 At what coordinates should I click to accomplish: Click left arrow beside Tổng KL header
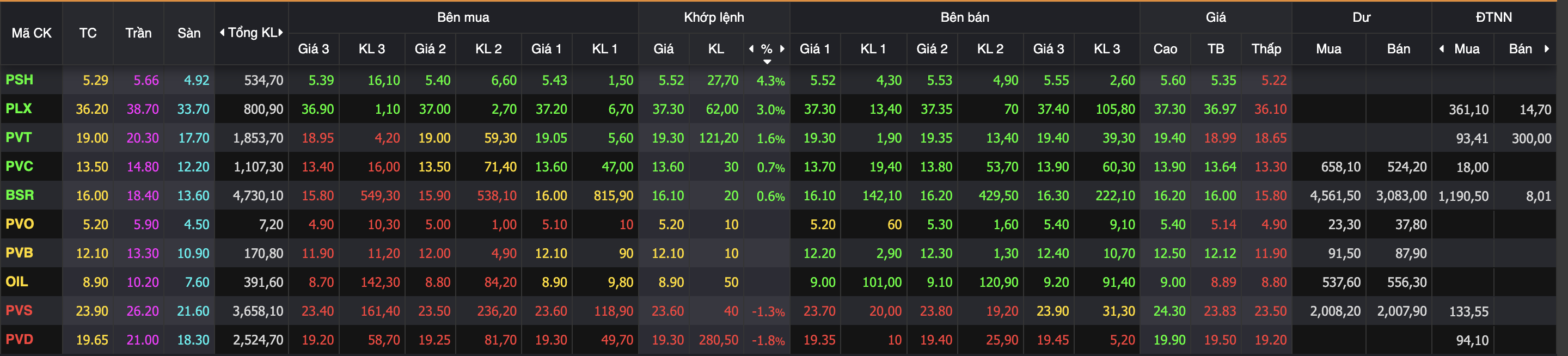click(x=222, y=33)
